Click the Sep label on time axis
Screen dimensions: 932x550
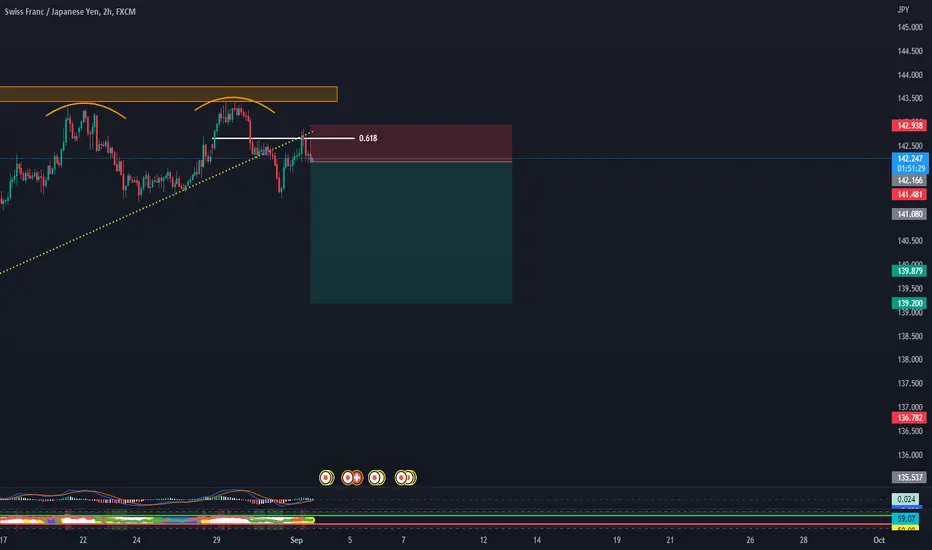[x=296, y=540]
